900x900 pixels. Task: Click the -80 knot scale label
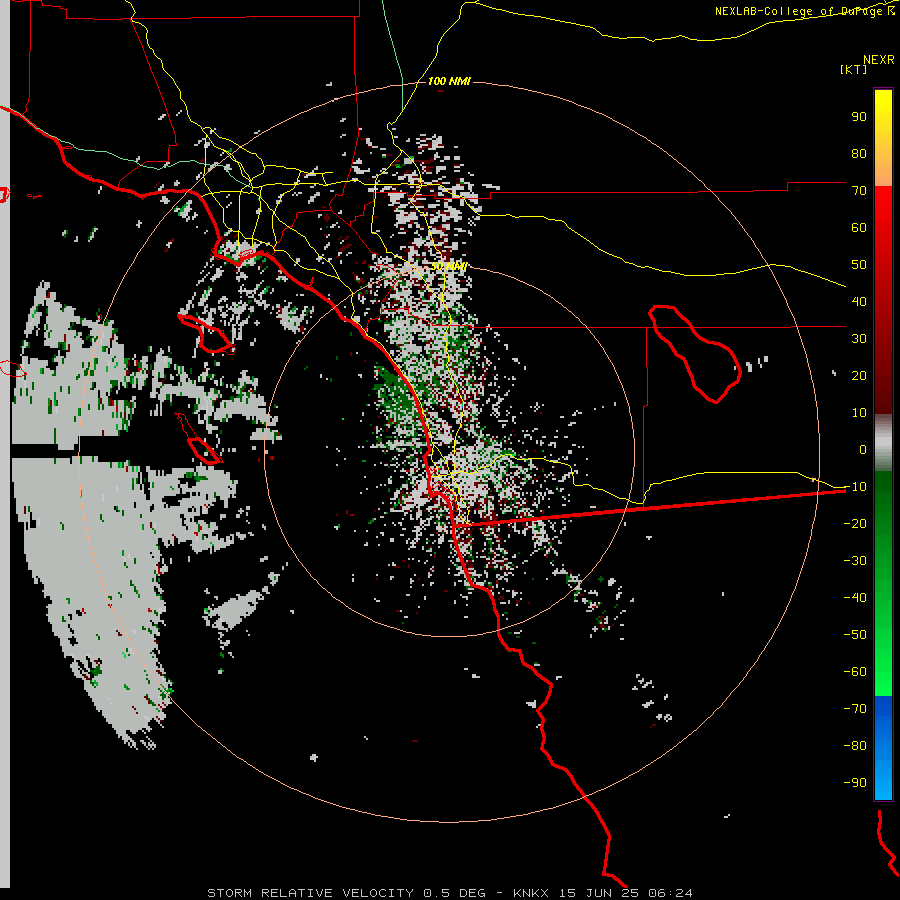855,746
